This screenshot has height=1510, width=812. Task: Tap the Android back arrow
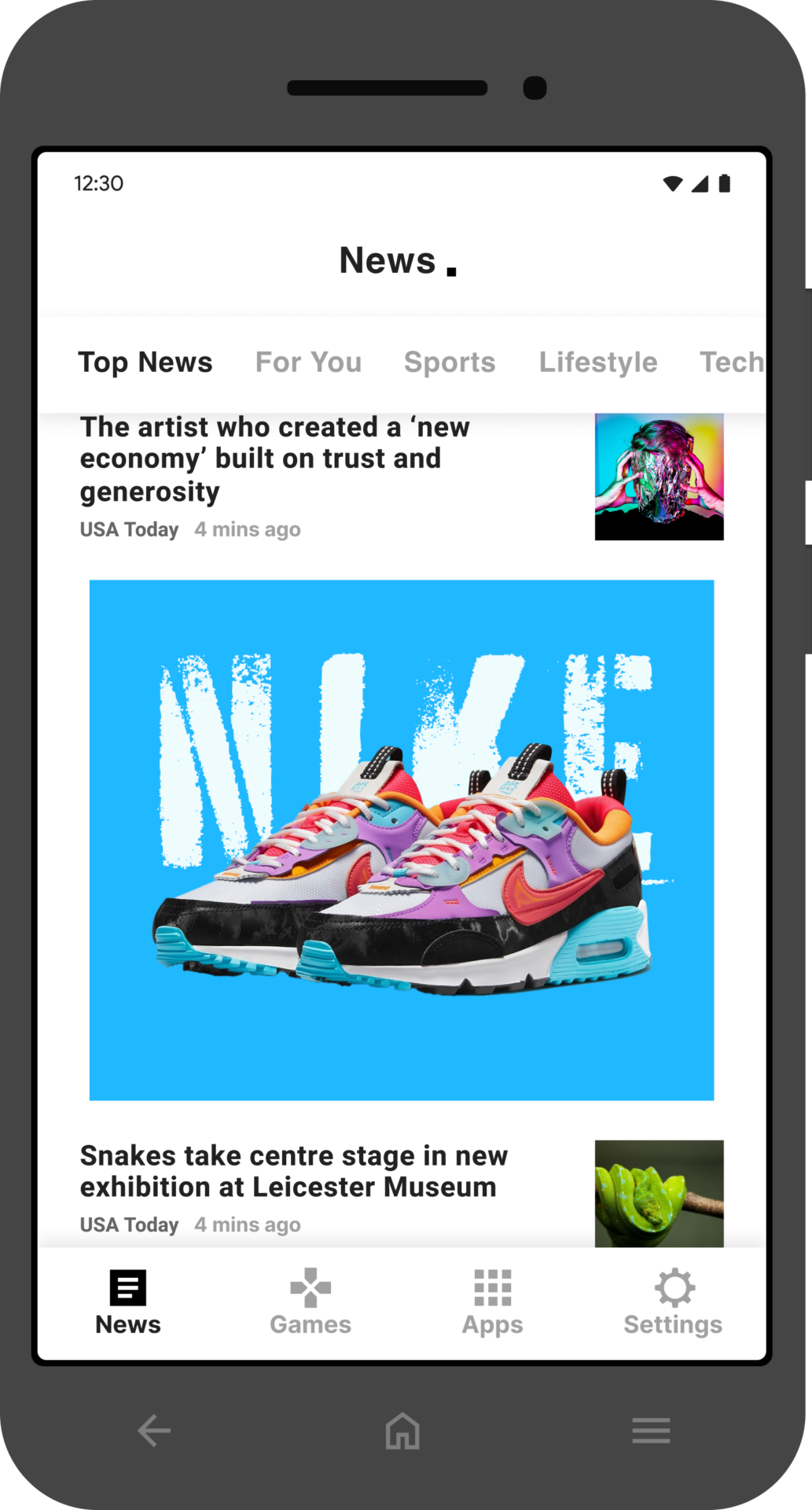(x=154, y=1431)
